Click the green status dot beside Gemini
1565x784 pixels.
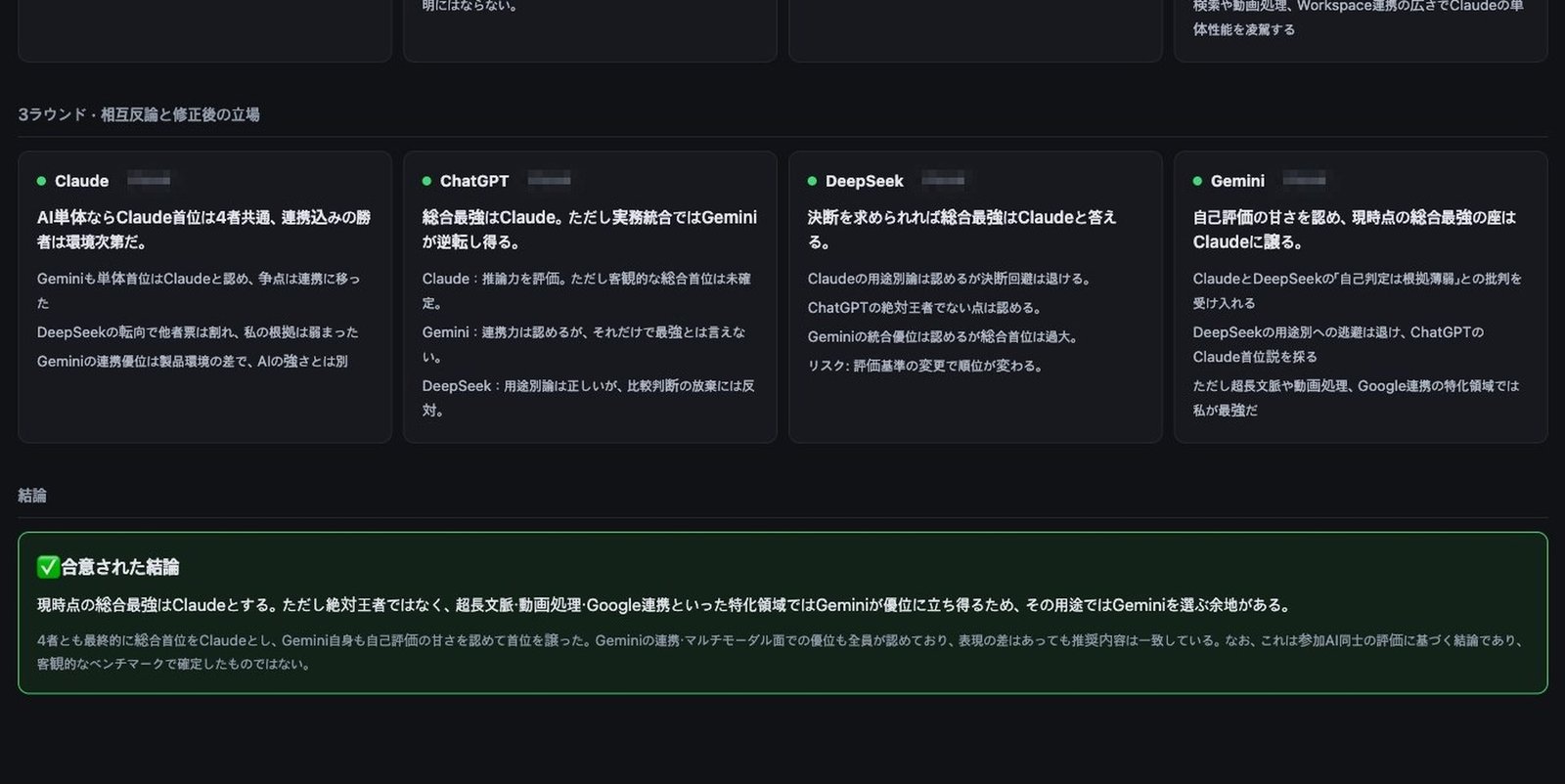coord(1197,181)
